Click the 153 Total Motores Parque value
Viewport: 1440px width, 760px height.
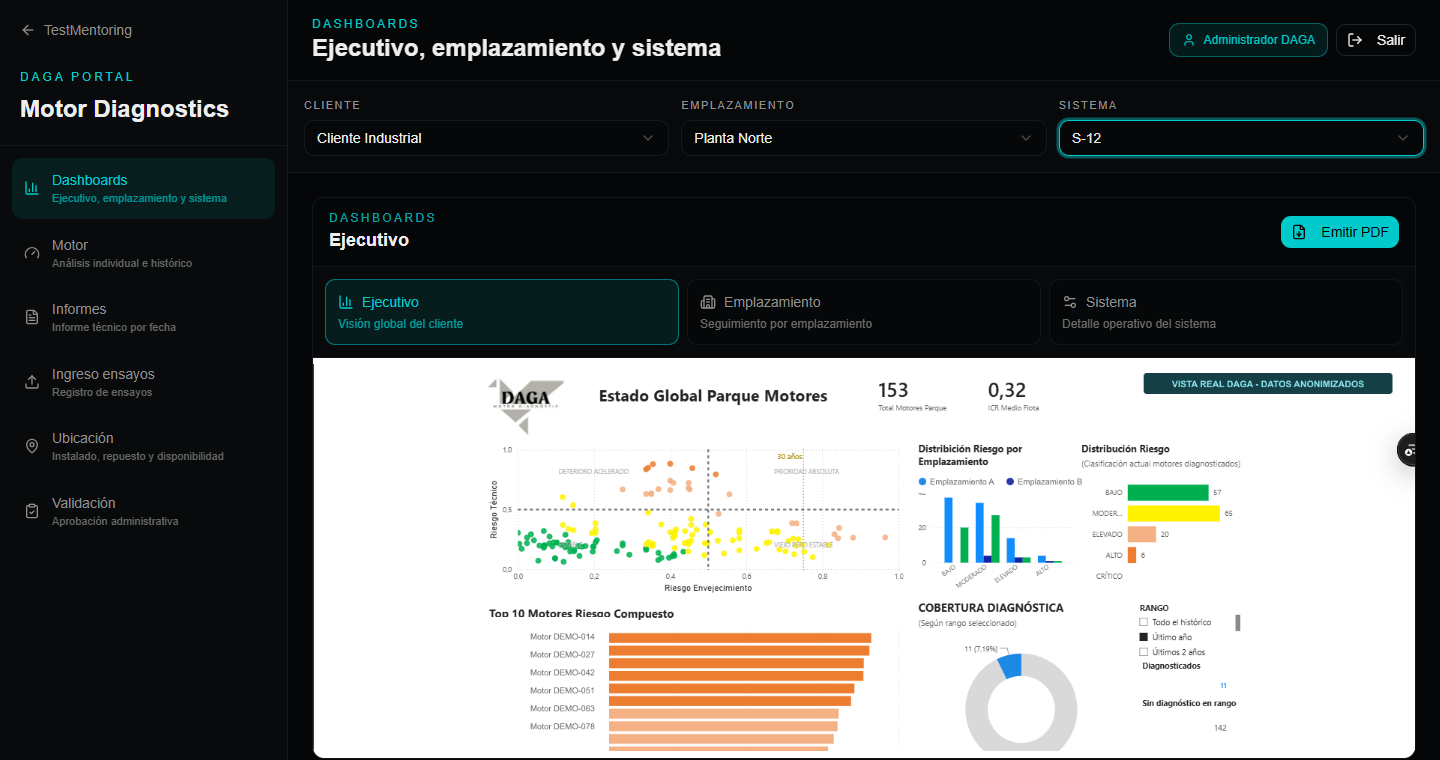pos(893,390)
